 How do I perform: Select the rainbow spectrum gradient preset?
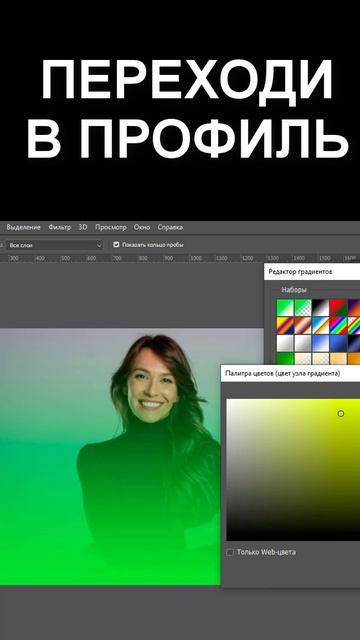pyautogui.click(x=338, y=325)
